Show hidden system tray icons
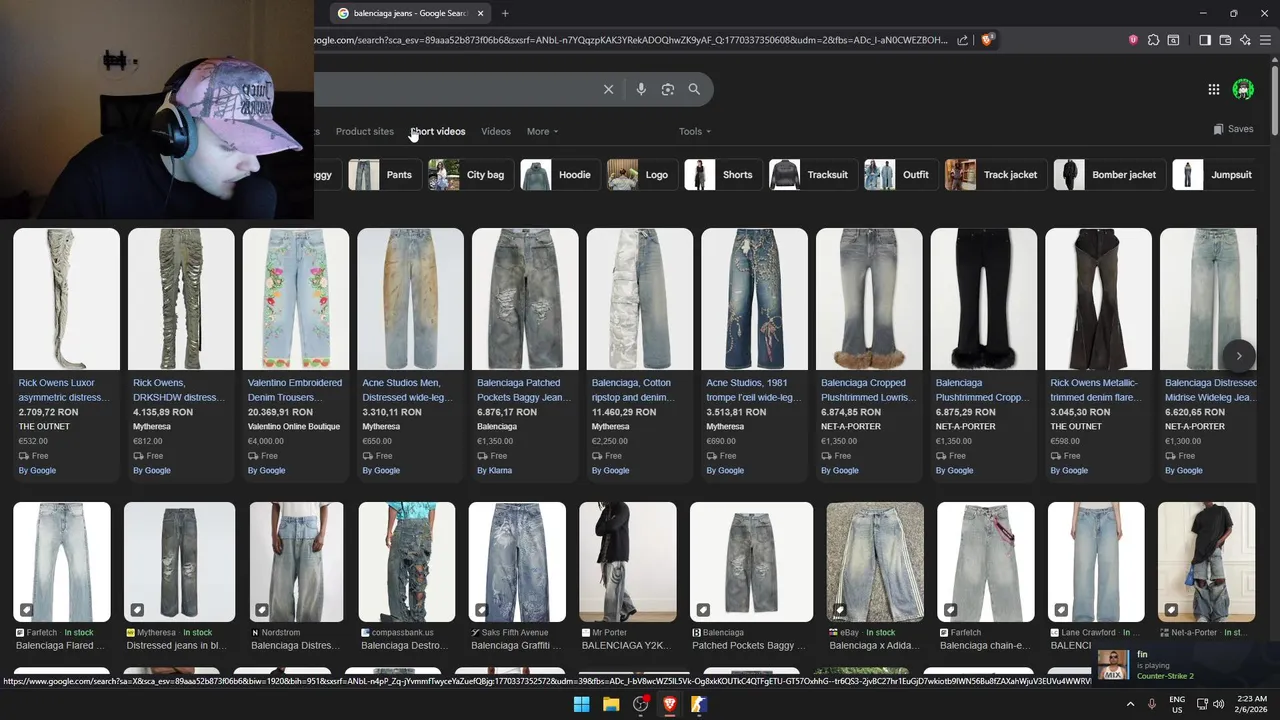The height and width of the screenshot is (720, 1280). pos(1131,704)
